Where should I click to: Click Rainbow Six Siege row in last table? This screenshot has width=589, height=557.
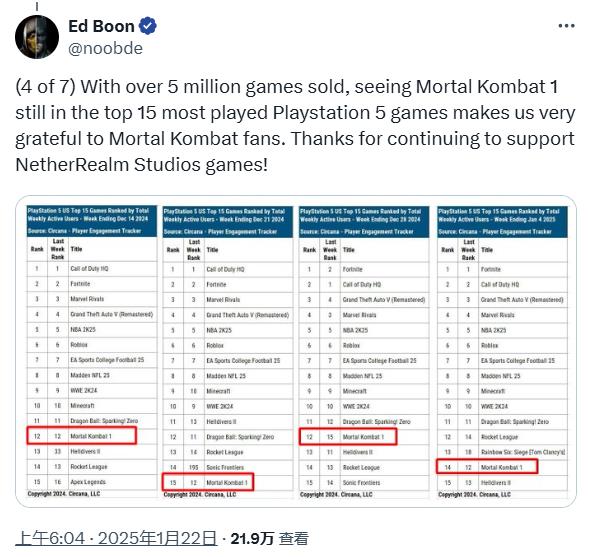[x=502, y=452]
